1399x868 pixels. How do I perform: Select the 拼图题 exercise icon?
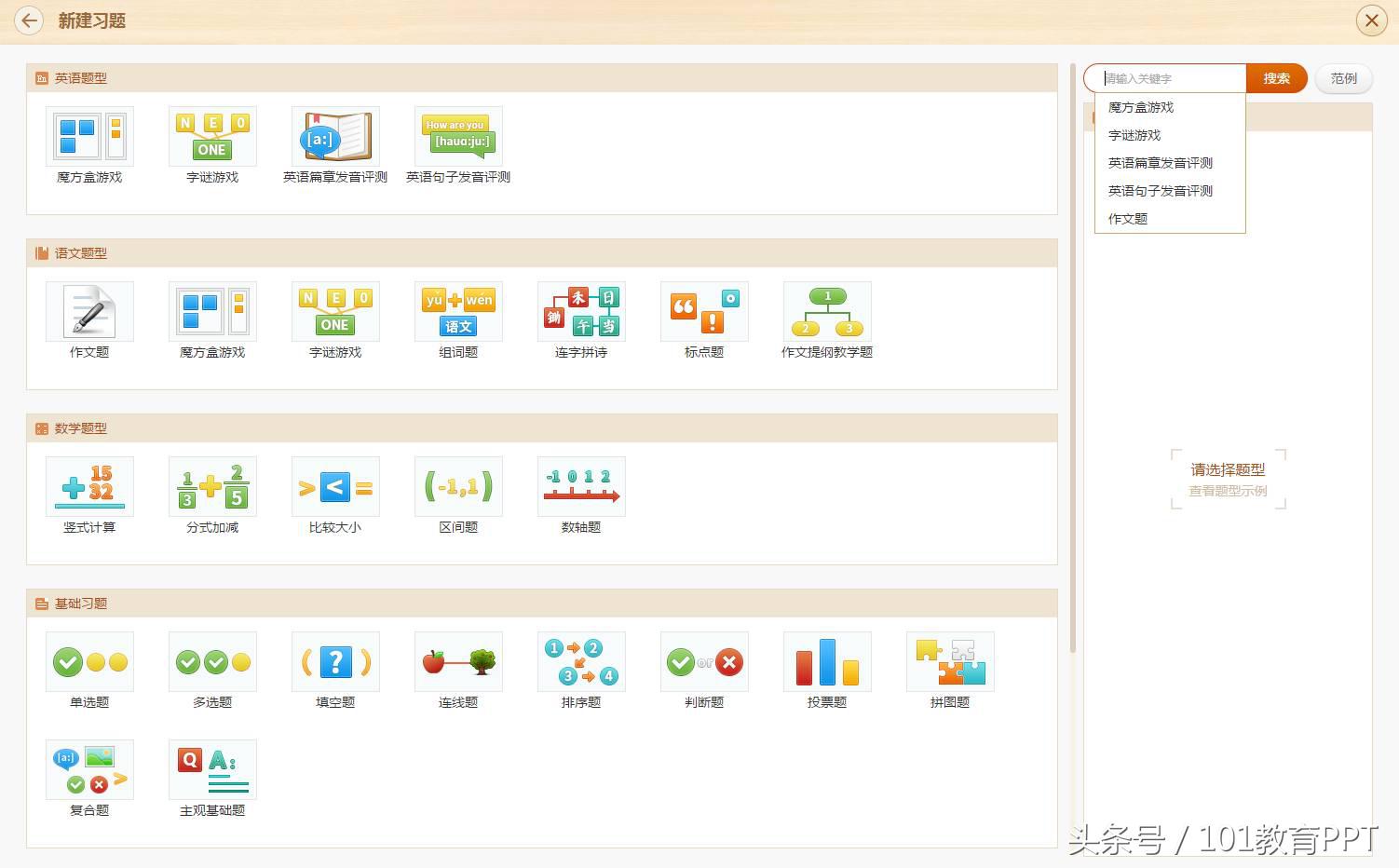point(950,661)
